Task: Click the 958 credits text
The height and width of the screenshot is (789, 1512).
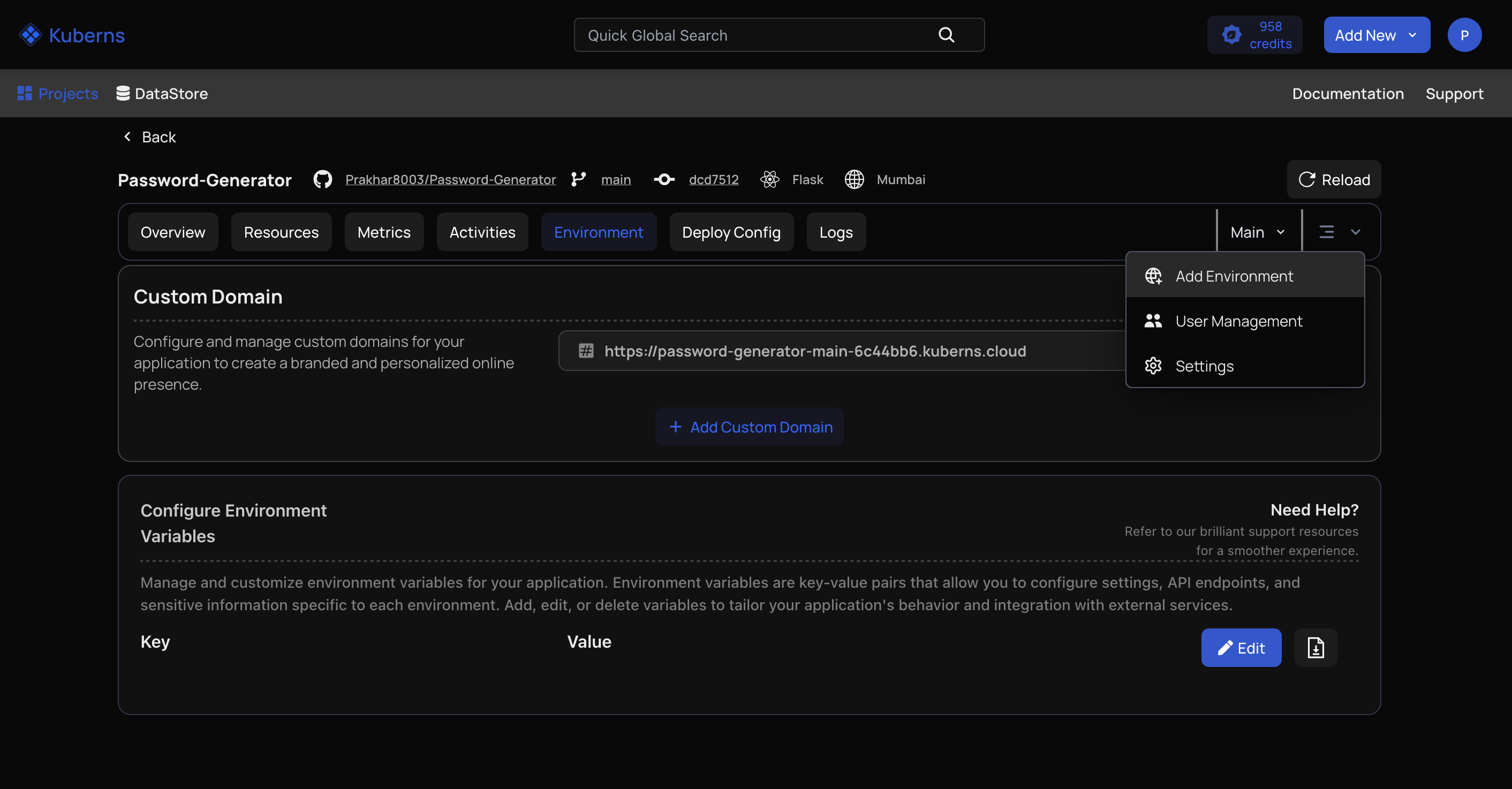Action: [x=1270, y=35]
